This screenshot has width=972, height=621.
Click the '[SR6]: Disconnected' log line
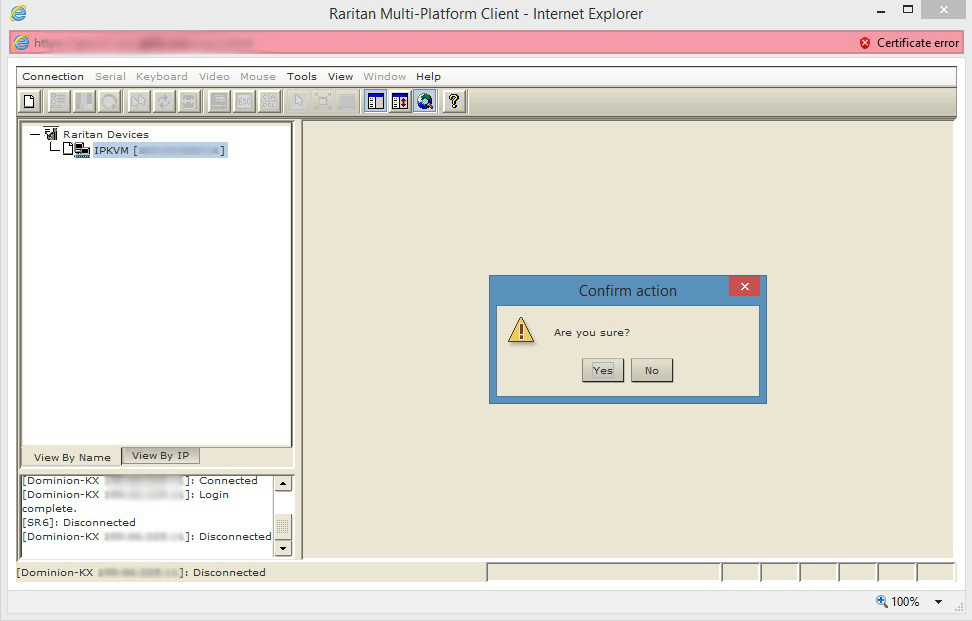[79, 522]
